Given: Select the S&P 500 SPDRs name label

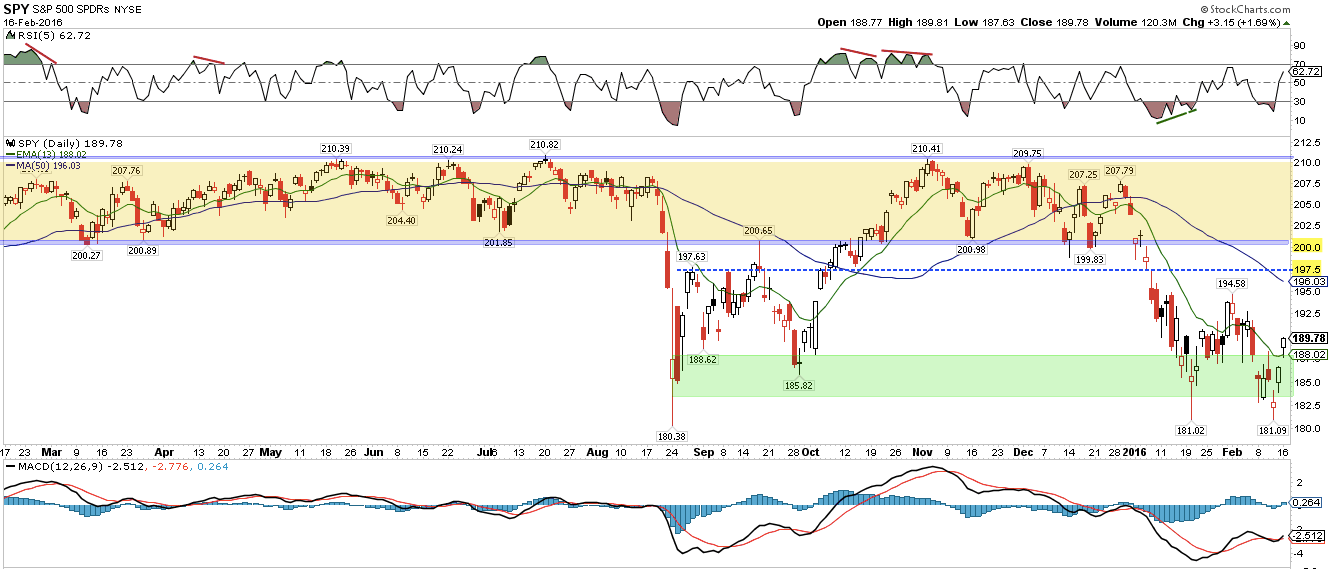Looking at the screenshot, I should click(71, 9).
